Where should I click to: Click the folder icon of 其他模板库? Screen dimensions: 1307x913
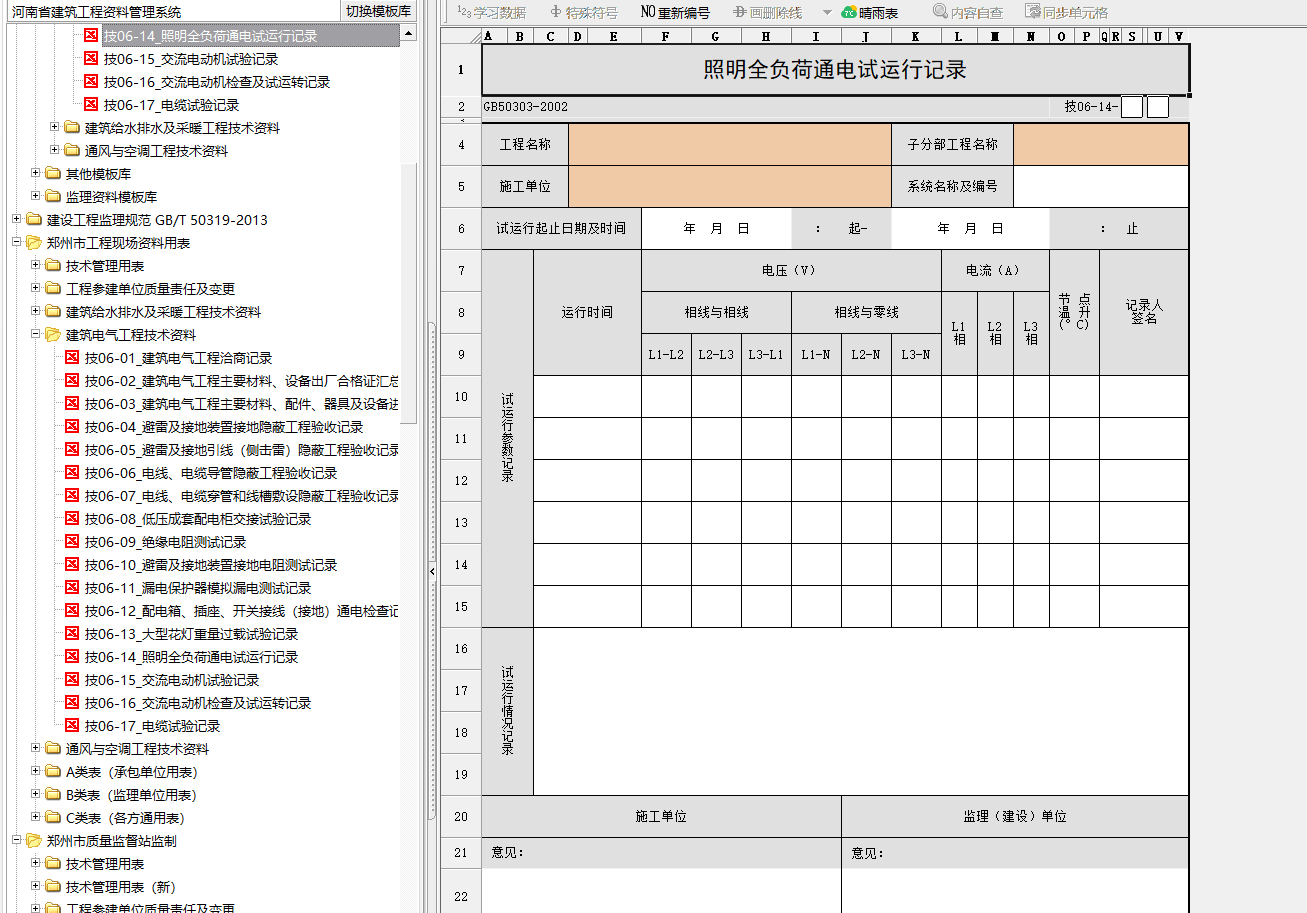point(53,174)
